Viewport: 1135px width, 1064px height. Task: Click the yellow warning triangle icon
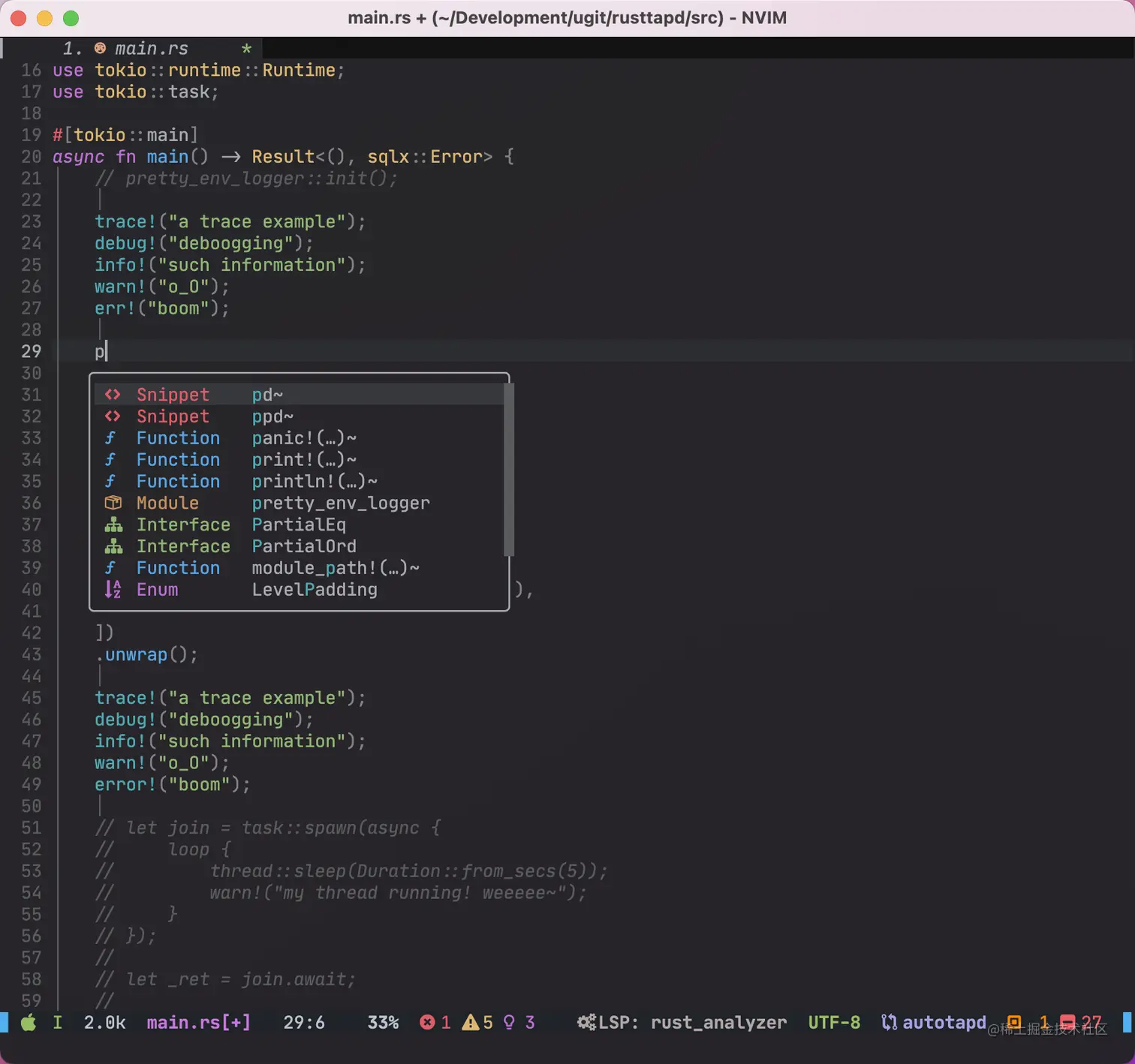470,1022
